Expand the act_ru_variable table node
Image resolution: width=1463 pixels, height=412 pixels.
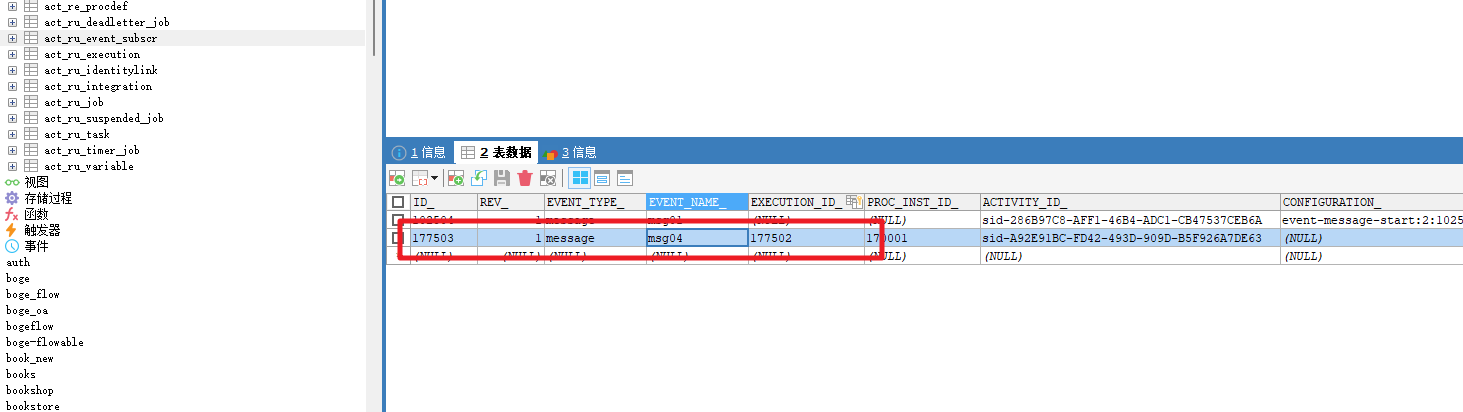coord(12,166)
